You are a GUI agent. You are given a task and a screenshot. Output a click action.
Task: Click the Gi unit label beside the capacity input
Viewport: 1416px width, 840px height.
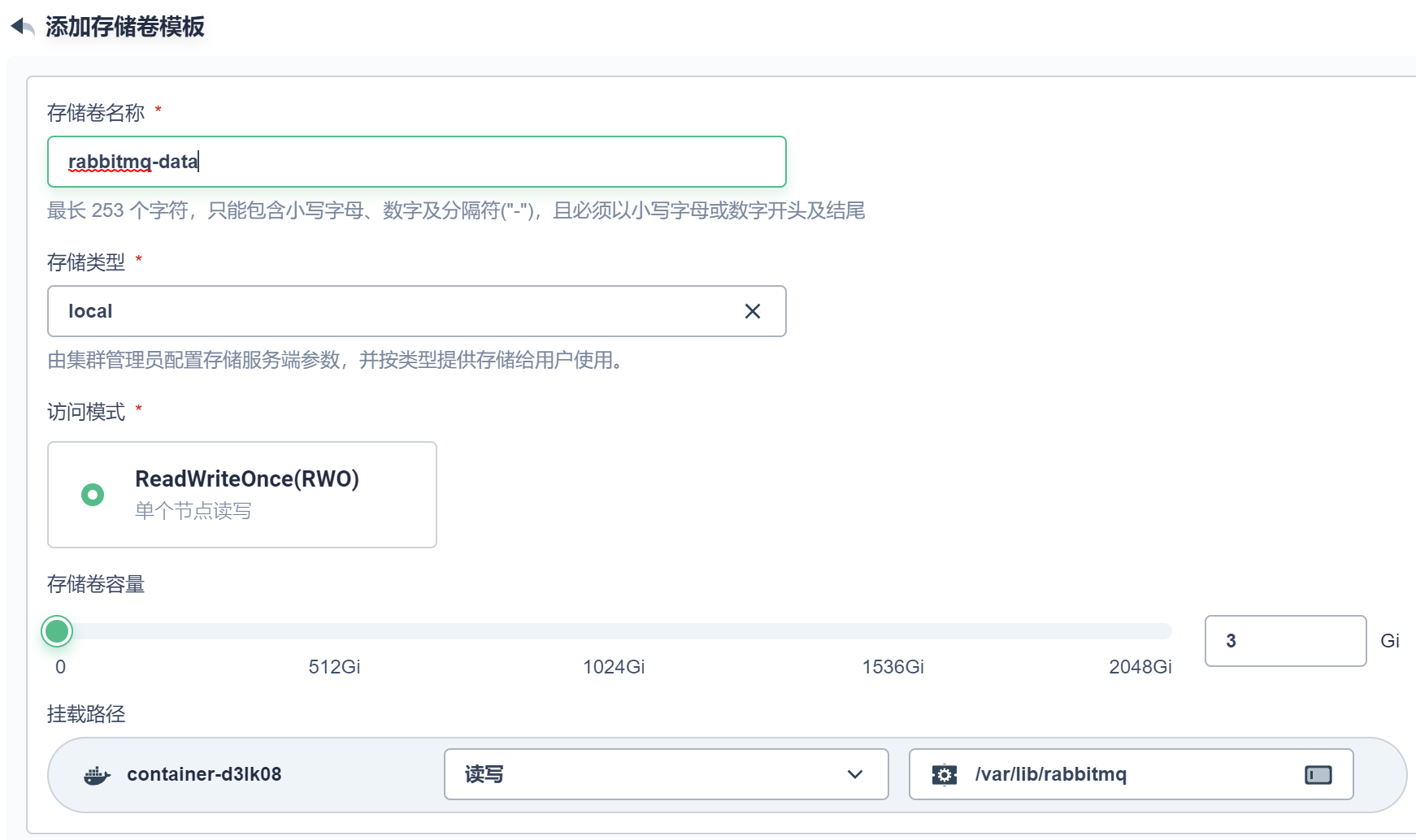coord(1390,641)
